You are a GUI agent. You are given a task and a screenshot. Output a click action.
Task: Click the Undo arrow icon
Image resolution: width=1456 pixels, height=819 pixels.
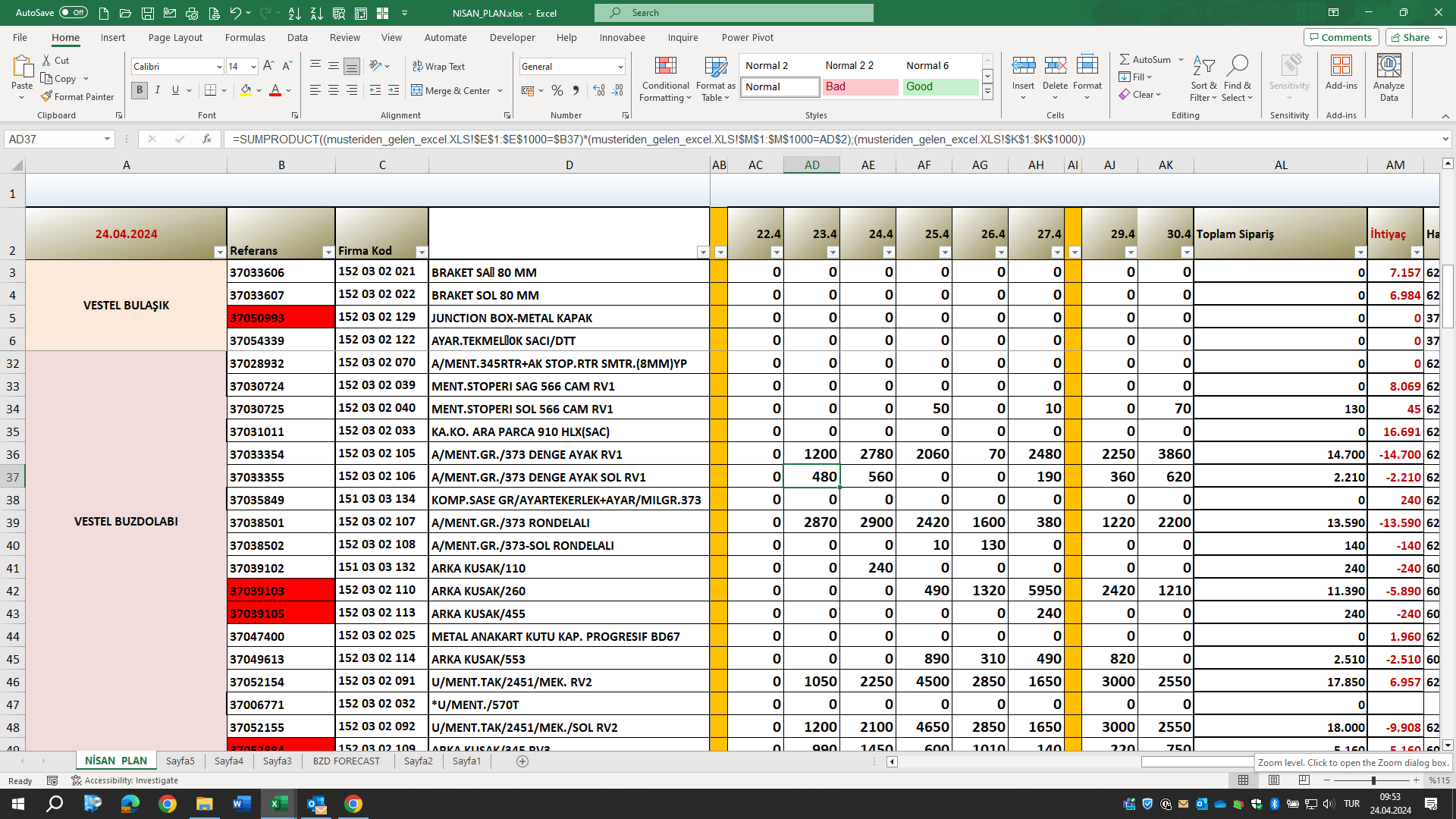point(235,13)
